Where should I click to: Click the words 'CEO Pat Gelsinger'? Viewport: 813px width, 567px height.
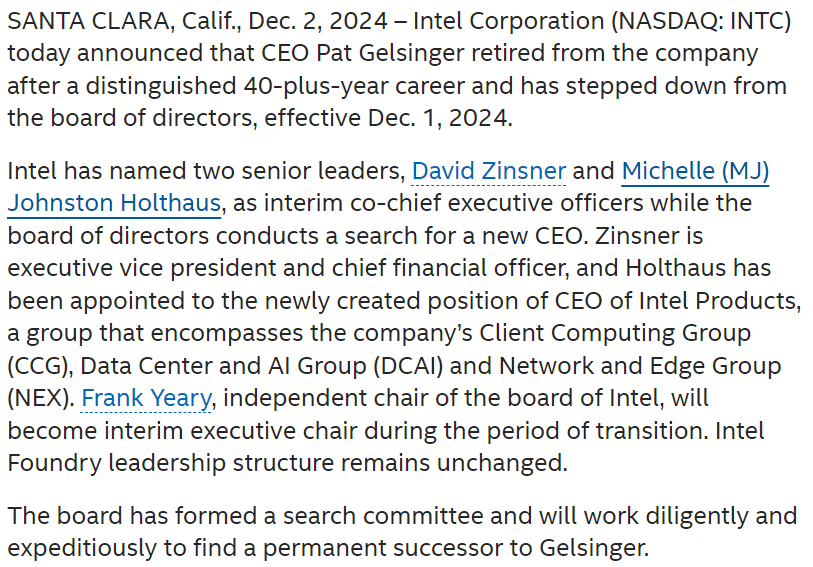(362, 54)
